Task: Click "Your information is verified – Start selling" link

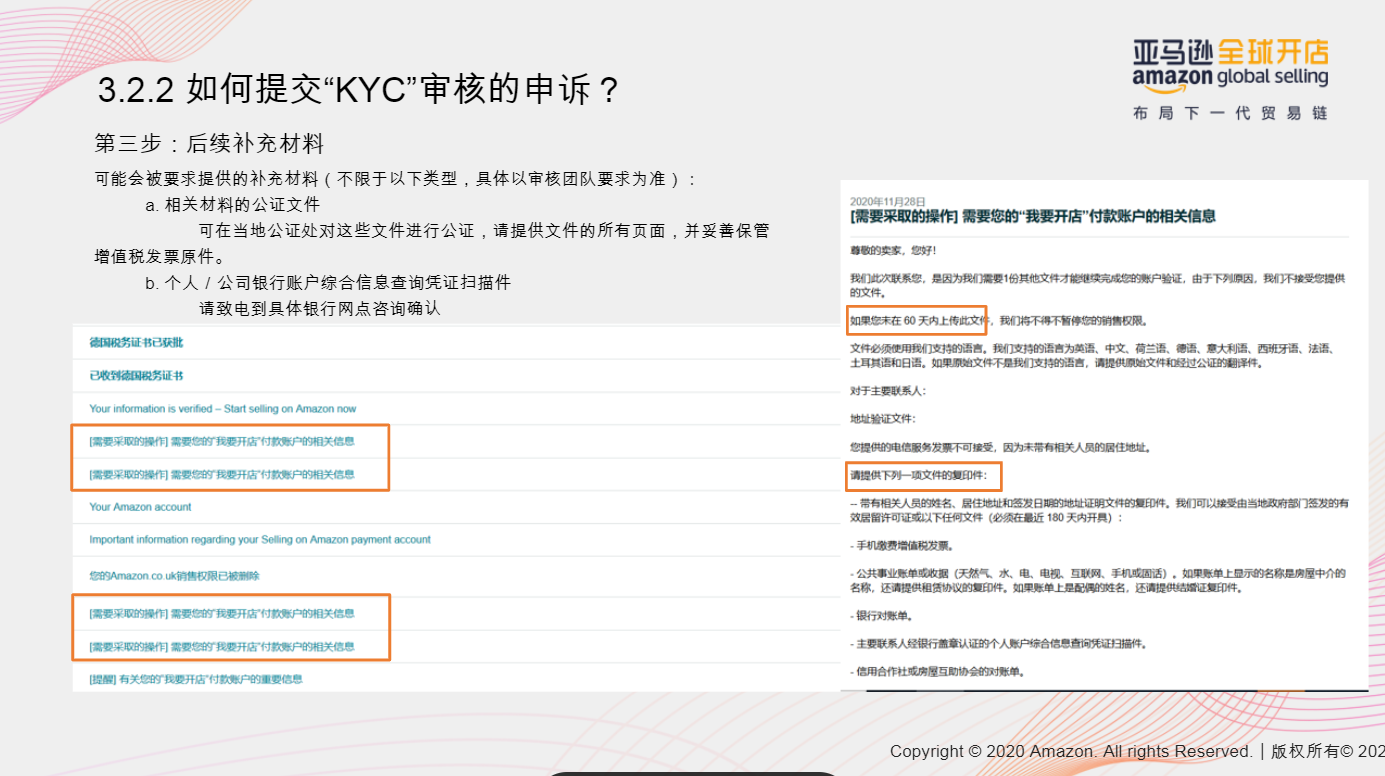Action: click(223, 408)
